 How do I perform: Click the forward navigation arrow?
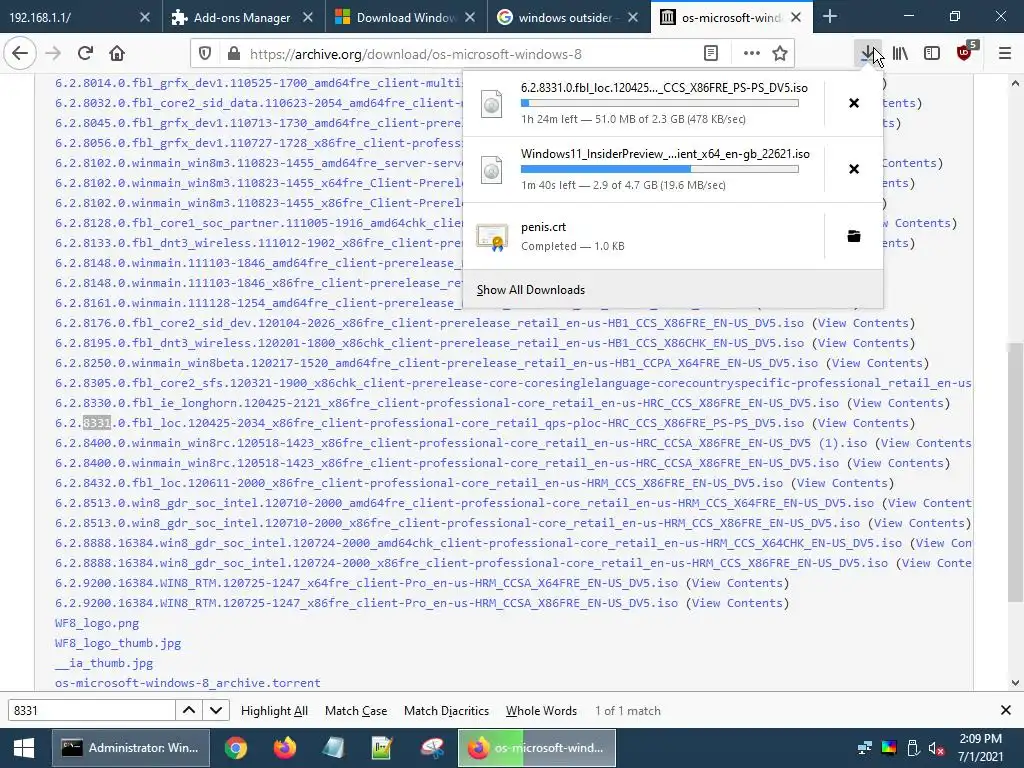[x=53, y=54]
